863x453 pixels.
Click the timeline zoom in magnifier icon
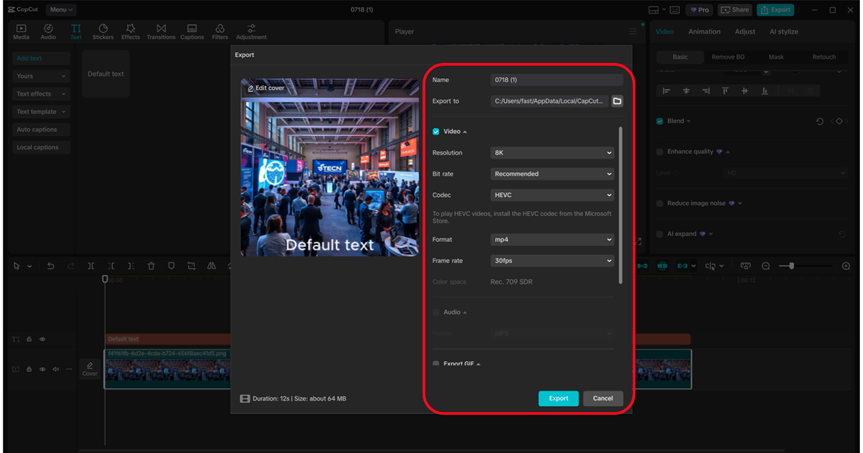click(846, 266)
